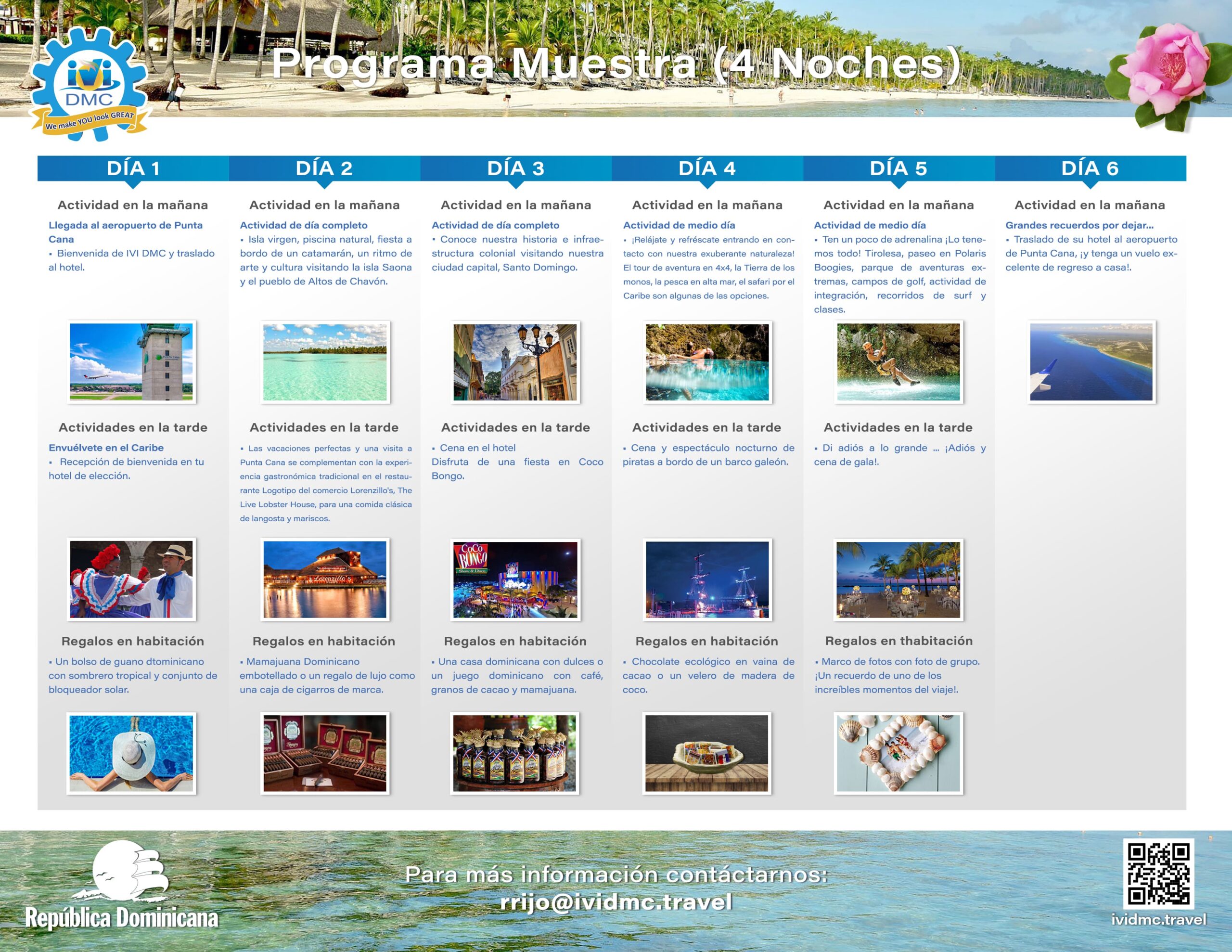Click the pirate galleon ship photo
The image size is (1232, 952).
707,579
